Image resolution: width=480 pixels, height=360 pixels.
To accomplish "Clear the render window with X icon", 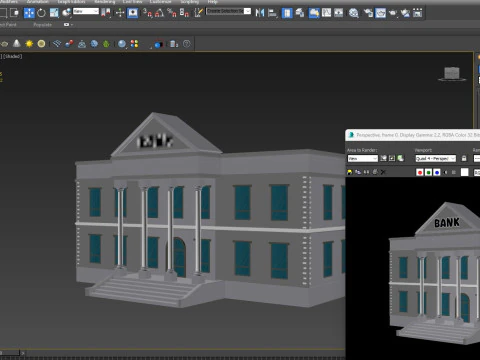I will tap(383, 172).
